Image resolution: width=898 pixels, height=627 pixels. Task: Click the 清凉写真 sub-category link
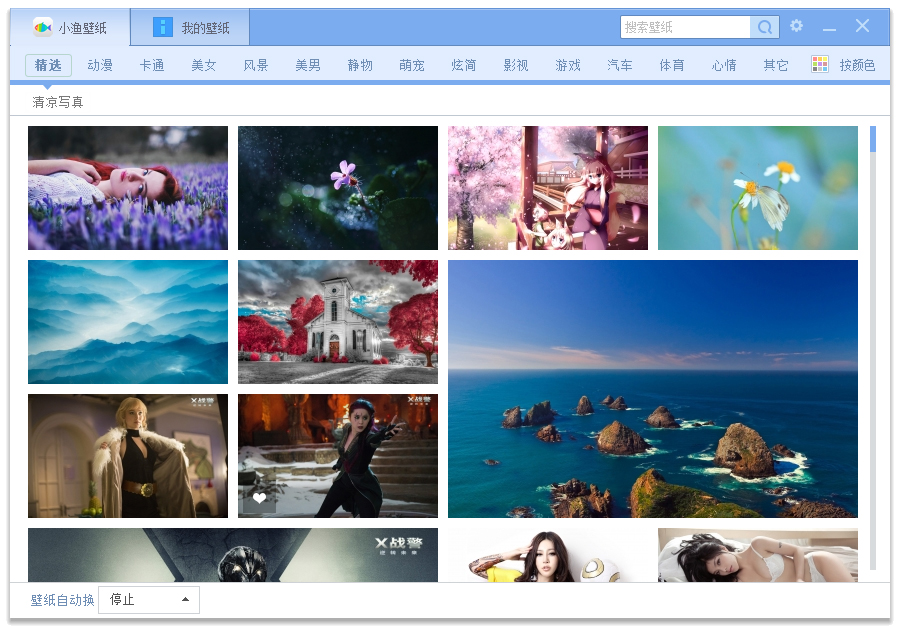(x=58, y=102)
